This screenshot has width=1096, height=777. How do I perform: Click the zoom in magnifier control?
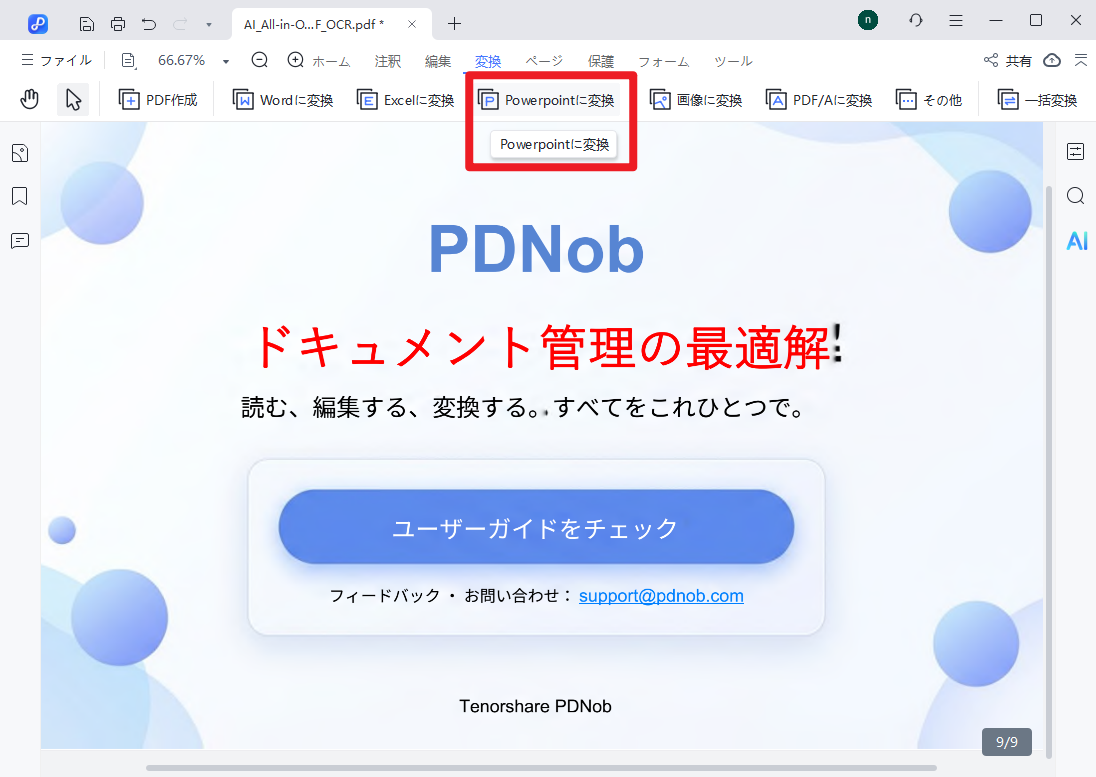(294, 60)
